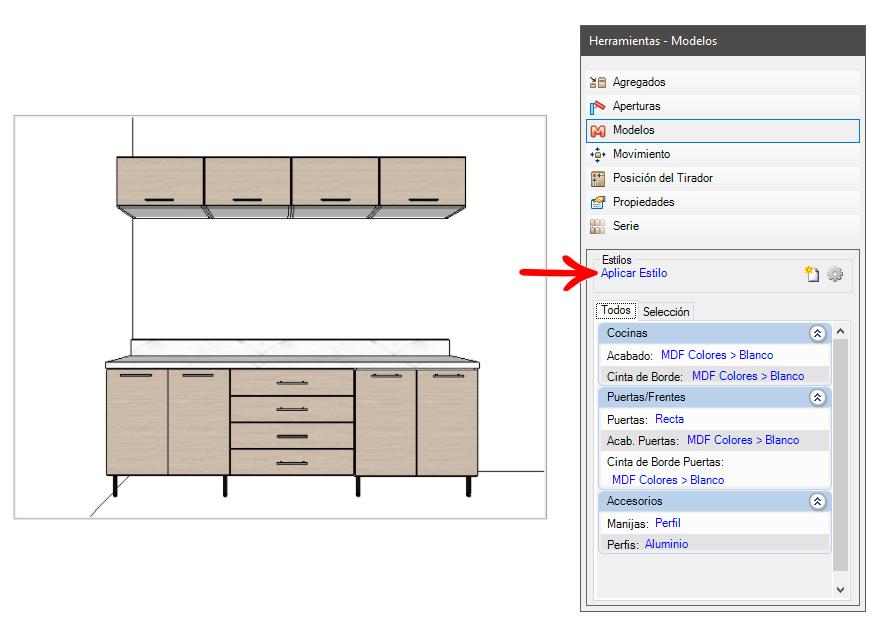Change Cinta de Borde finish value
This screenshot has height=620, width=883.
[748, 376]
